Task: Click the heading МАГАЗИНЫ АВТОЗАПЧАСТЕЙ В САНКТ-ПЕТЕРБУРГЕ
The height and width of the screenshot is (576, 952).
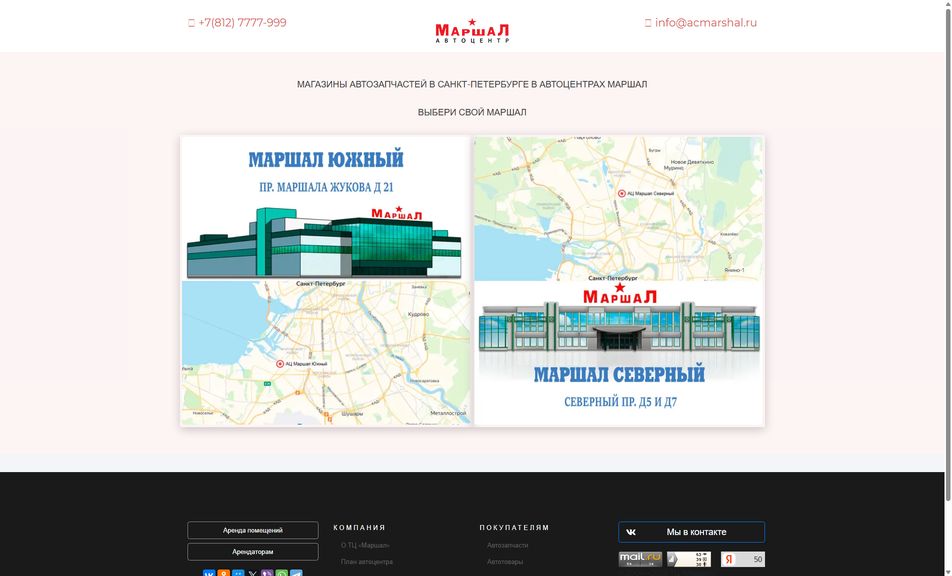Action: (x=472, y=84)
